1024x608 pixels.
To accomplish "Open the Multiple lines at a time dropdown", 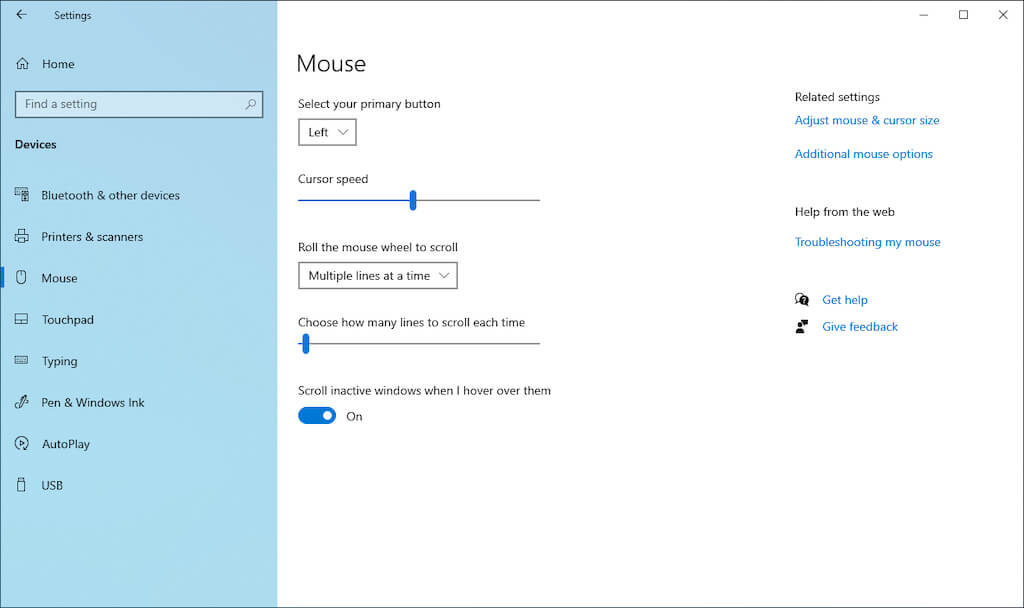I will pos(377,276).
